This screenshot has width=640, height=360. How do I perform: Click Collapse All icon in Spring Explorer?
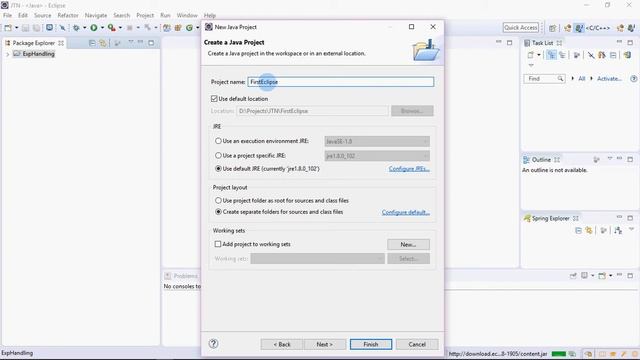coord(578,231)
